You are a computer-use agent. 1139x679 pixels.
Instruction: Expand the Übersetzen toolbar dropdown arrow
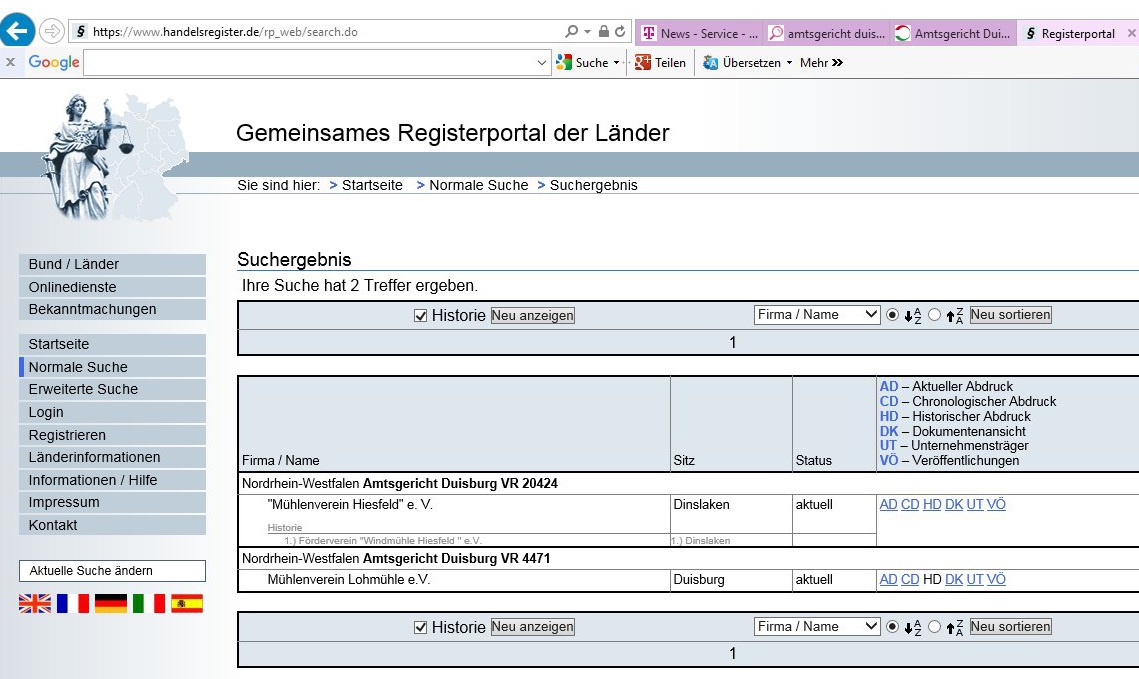click(789, 62)
